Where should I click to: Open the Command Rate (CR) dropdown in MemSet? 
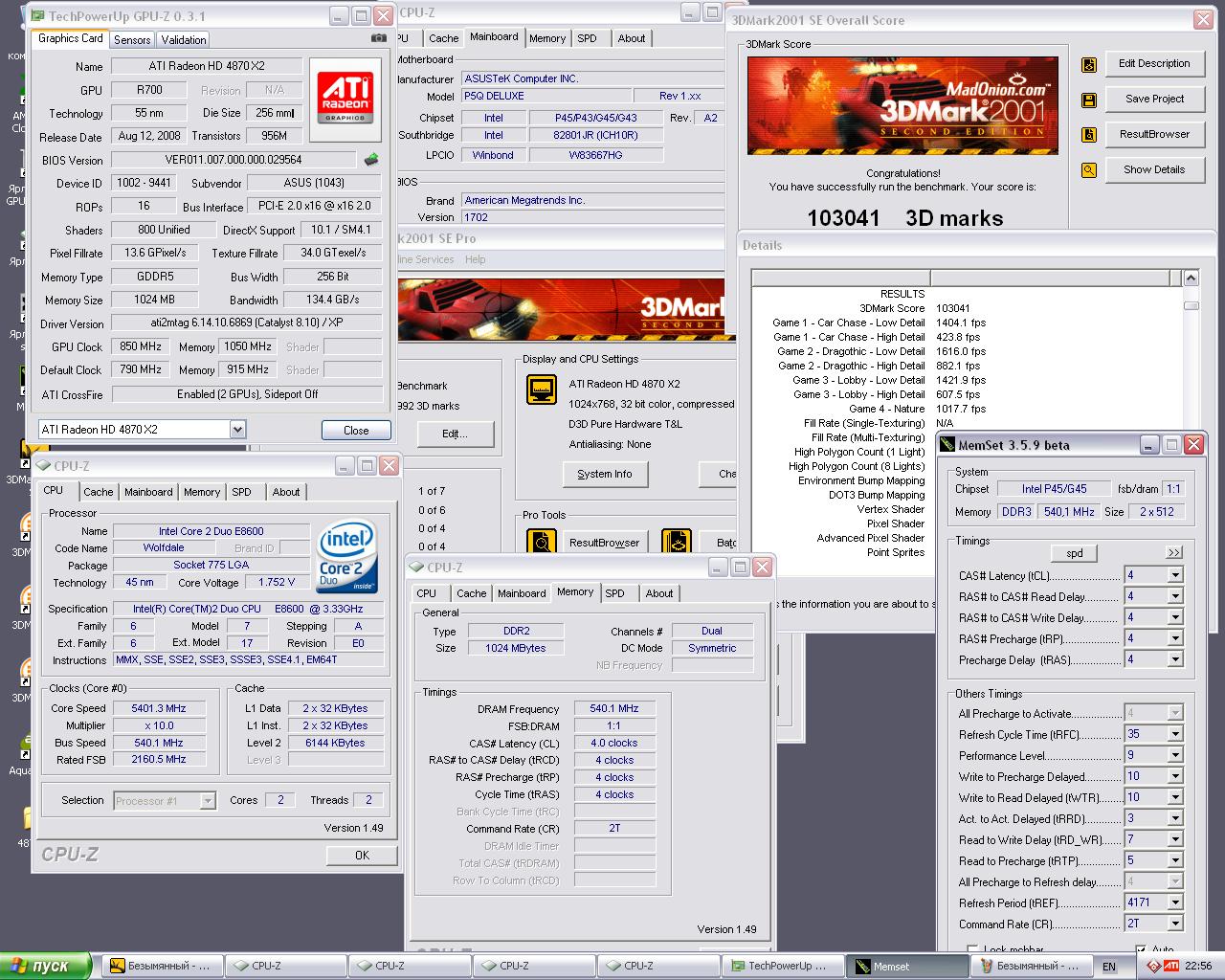[1175, 924]
